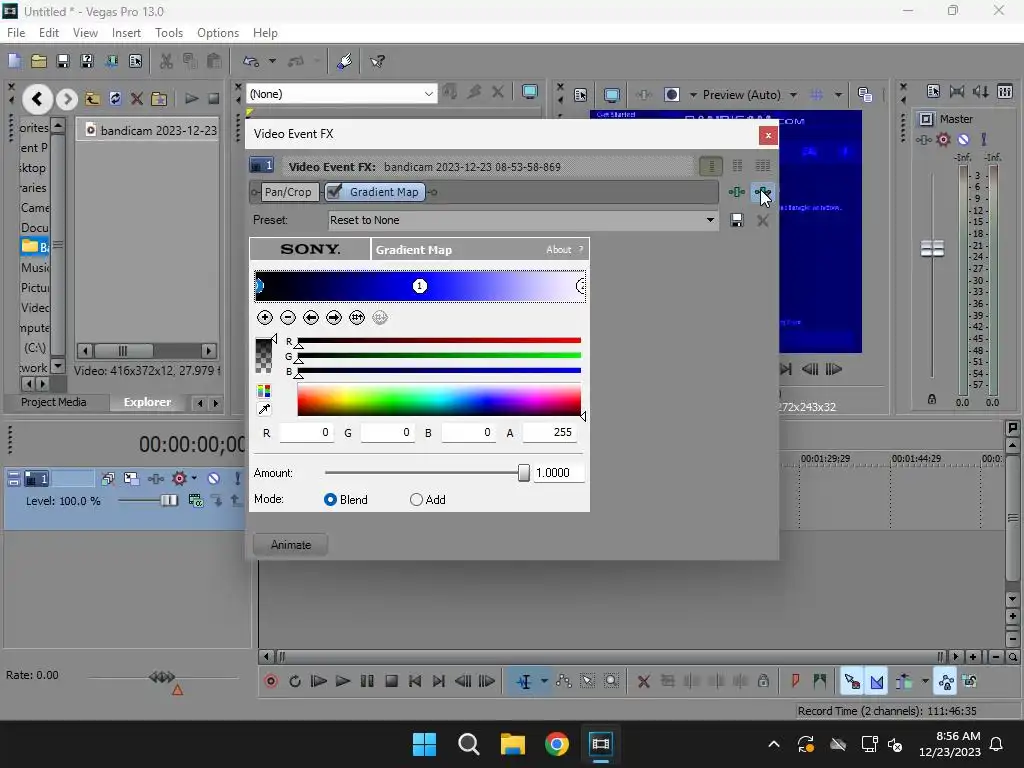Select bandicam 2023-12-23 file in Explorer
The image size is (1024, 768).
coord(152,131)
